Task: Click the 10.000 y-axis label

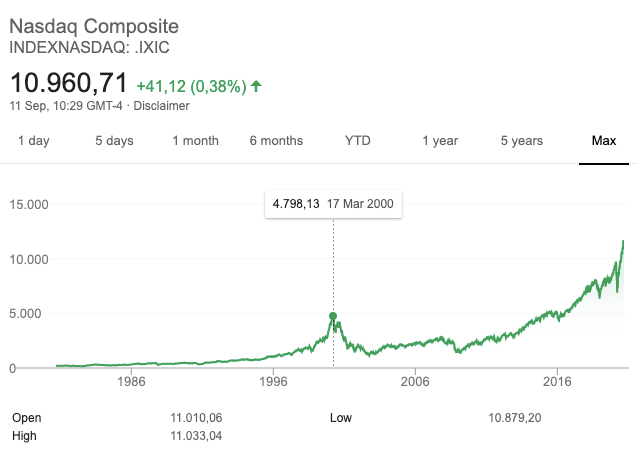Action: pos(29,259)
